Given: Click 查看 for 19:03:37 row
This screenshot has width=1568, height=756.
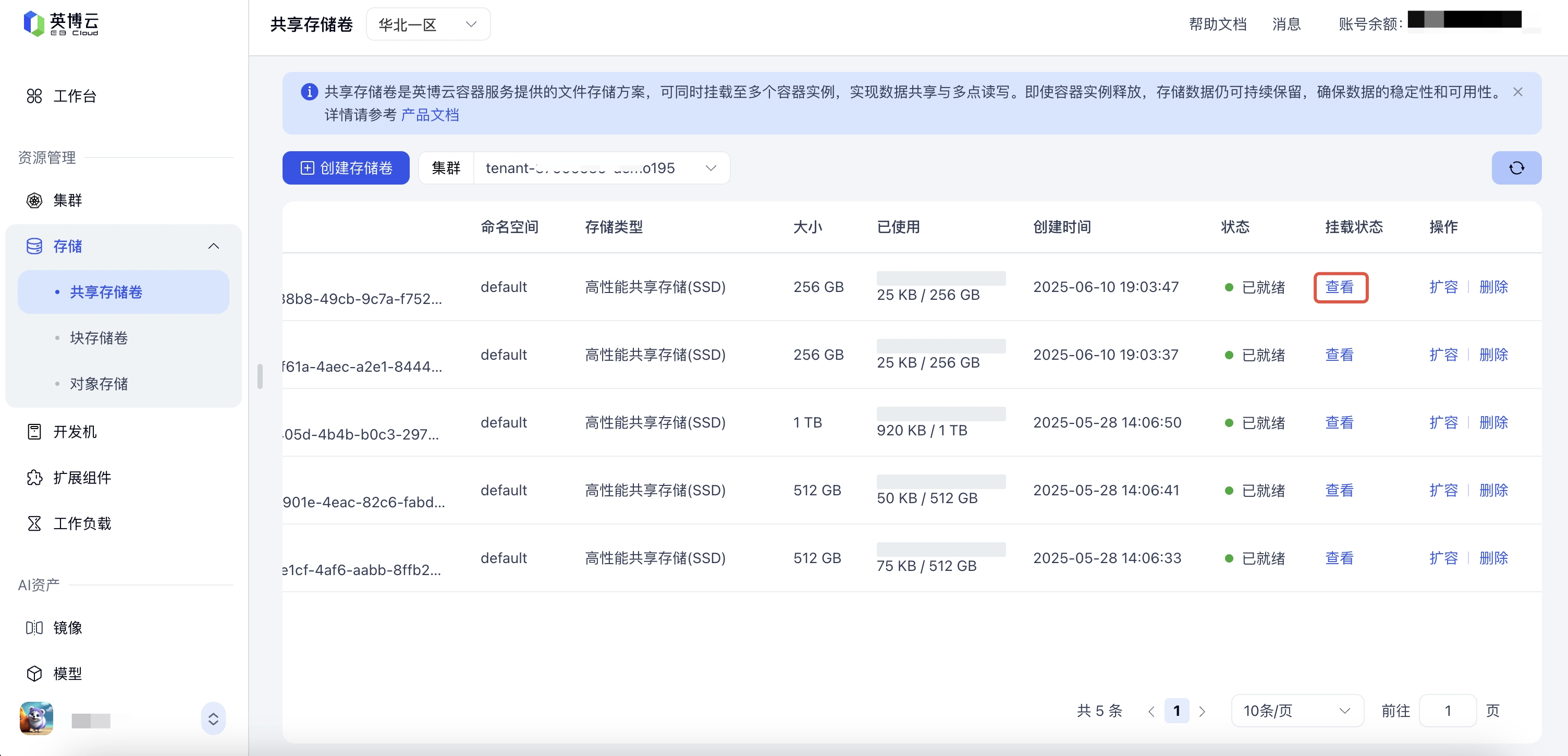Looking at the screenshot, I should tap(1340, 355).
